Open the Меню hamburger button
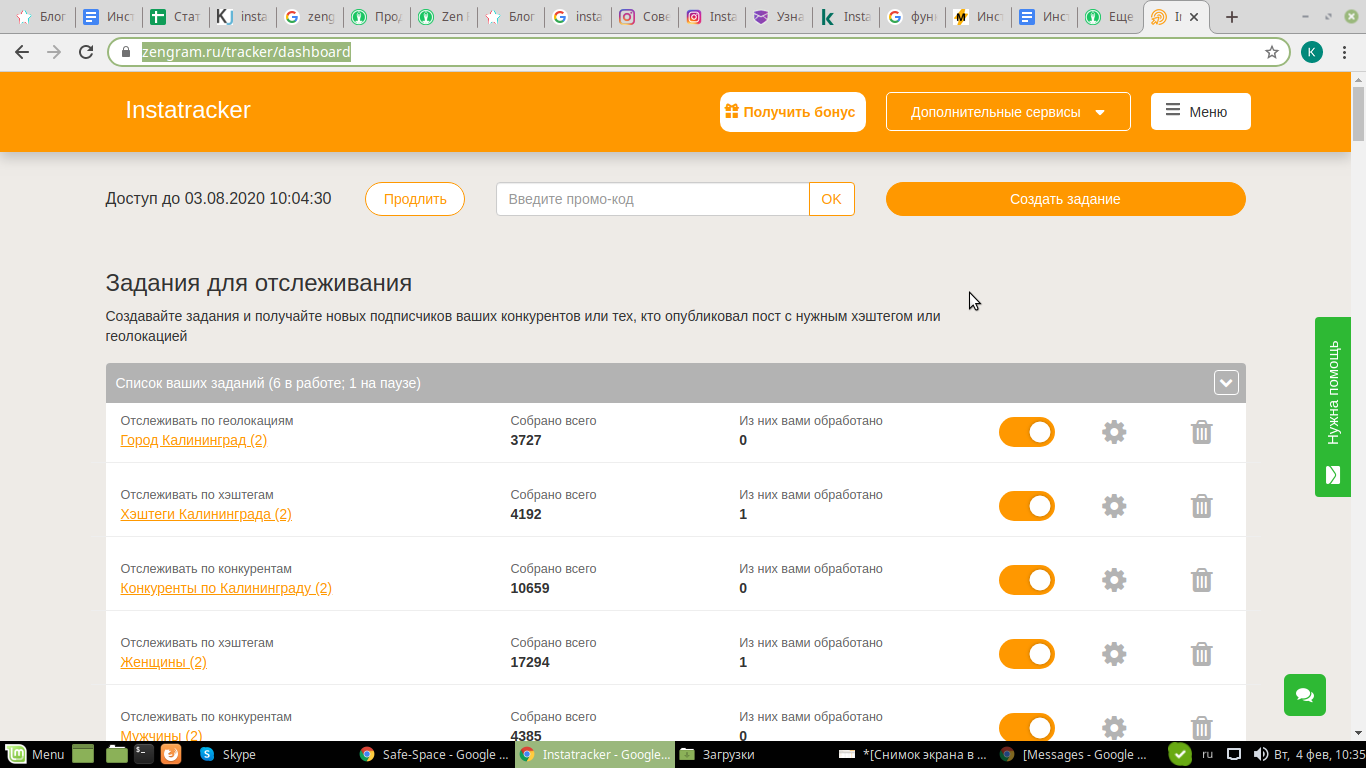 pyautogui.click(x=1200, y=112)
